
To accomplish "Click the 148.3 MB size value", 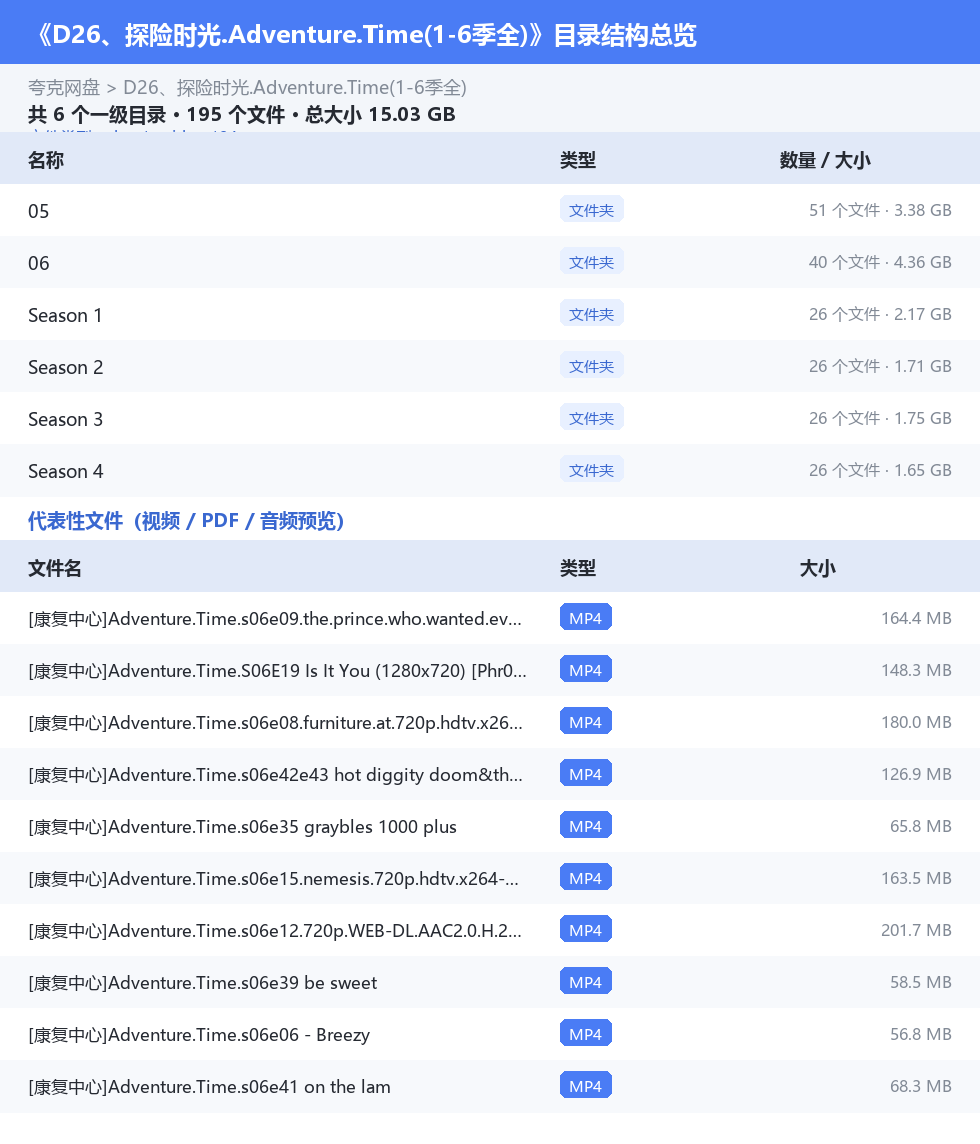I will tap(916, 670).
